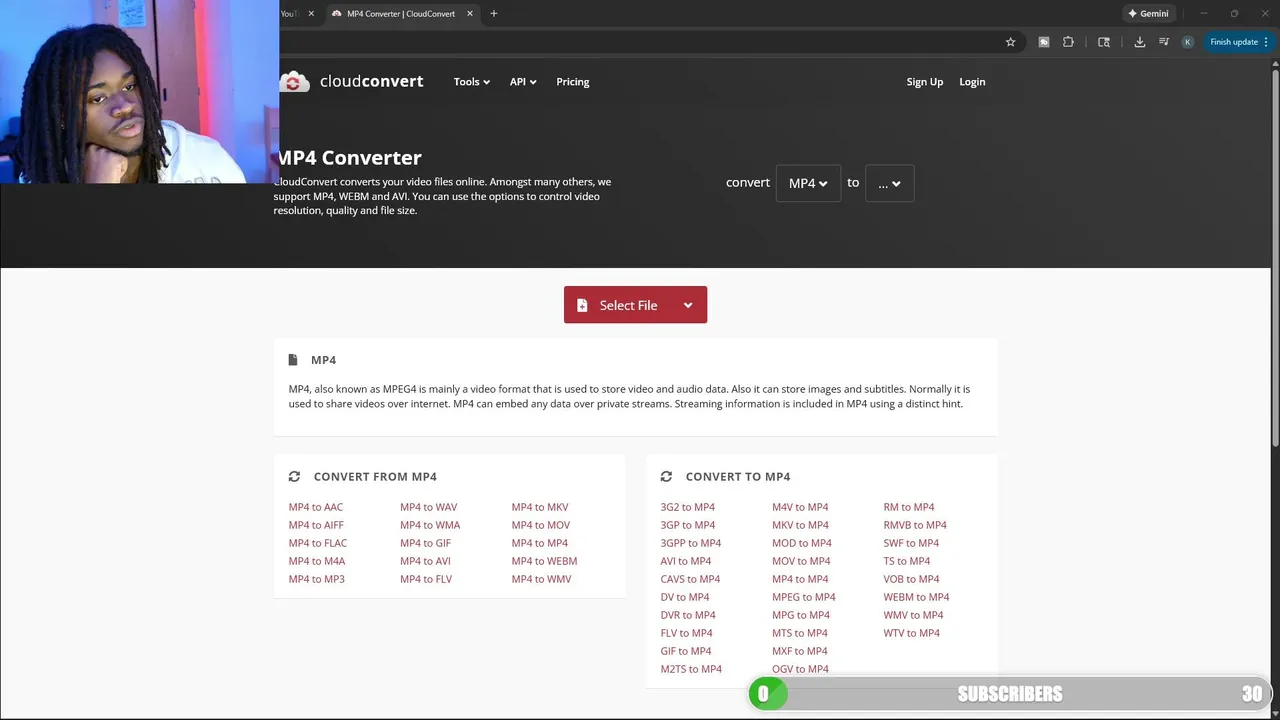Click the MP4 to WMA link
1280x720 pixels.
tap(430, 525)
